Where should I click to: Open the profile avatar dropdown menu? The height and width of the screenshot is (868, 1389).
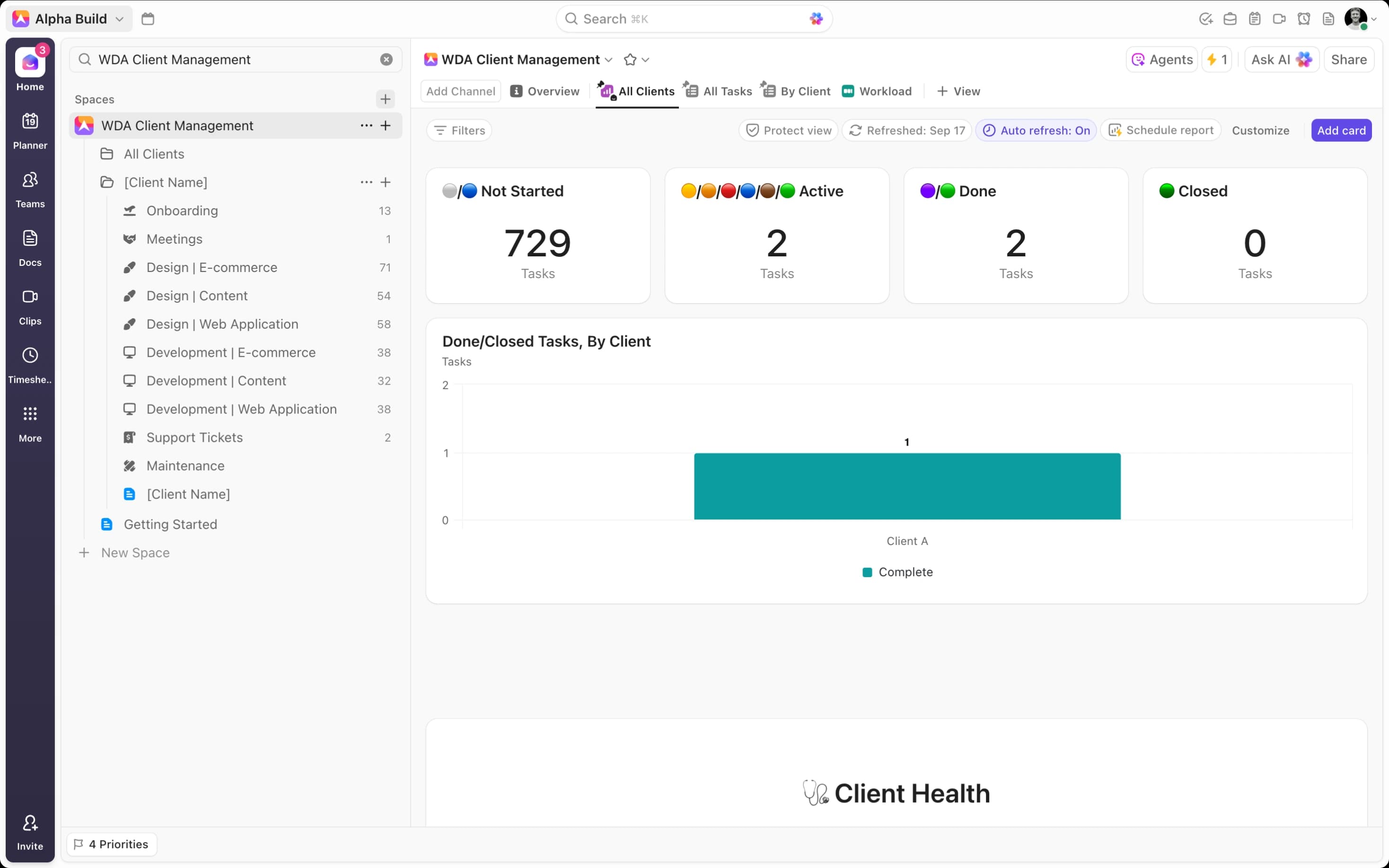[1358, 18]
